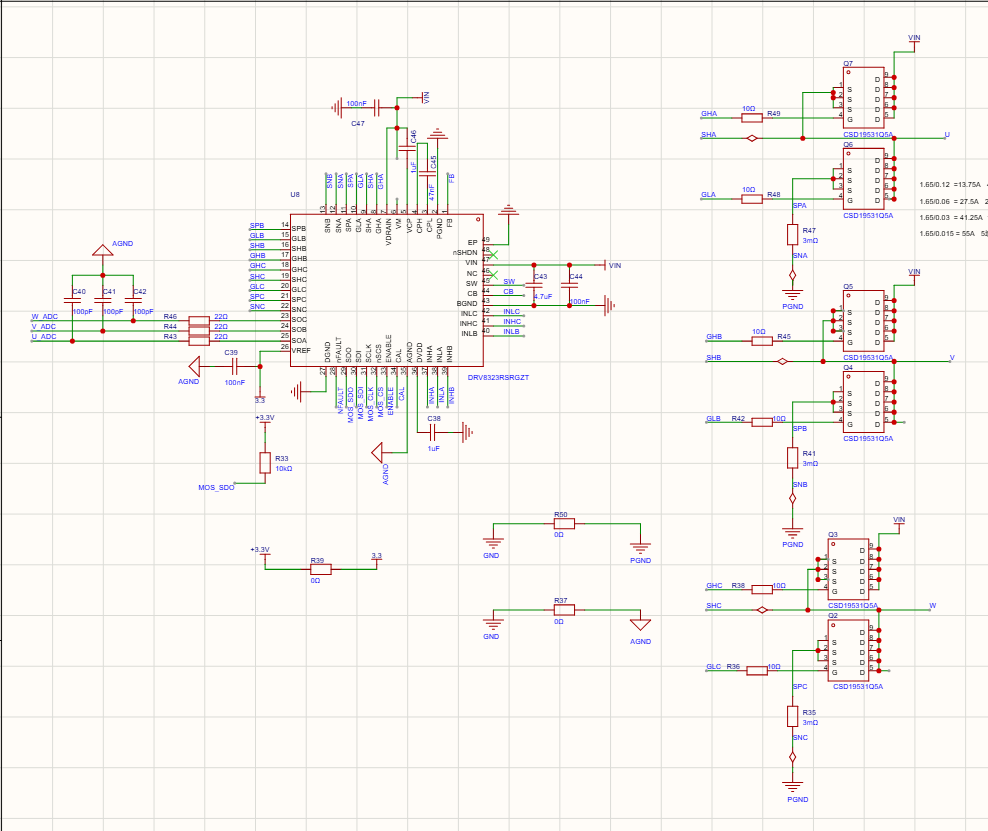This screenshot has height=831, width=988.
Task: Select MOSFET Q2 symbol
Action: (x=848, y=650)
